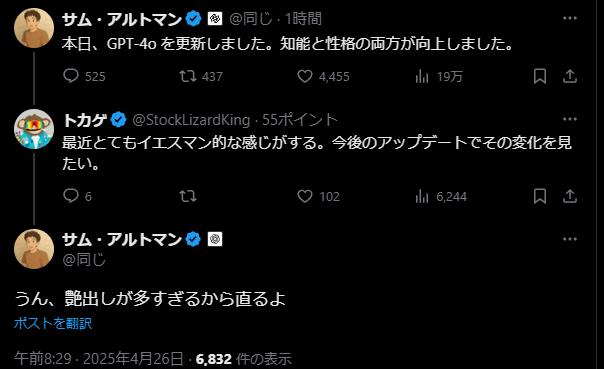
Task: Share the トカゲ reply post
Action: tap(570, 196)
